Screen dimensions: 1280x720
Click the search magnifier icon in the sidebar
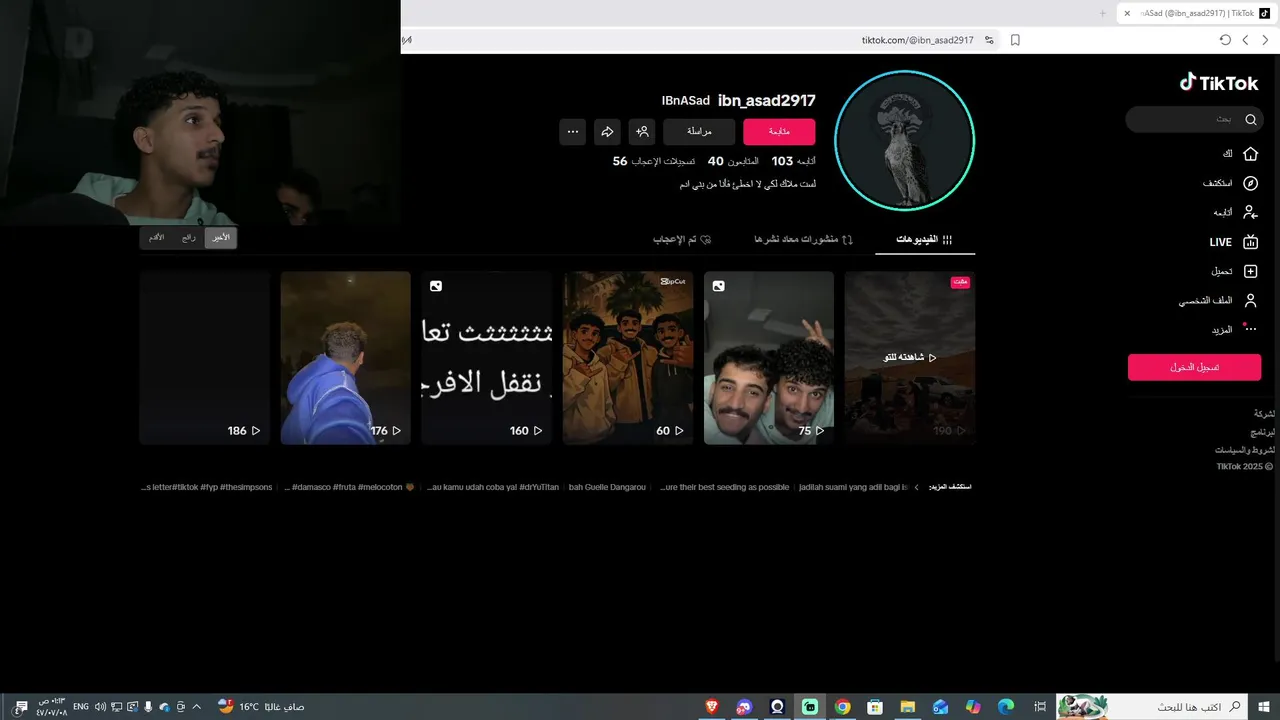[1250, 119]
